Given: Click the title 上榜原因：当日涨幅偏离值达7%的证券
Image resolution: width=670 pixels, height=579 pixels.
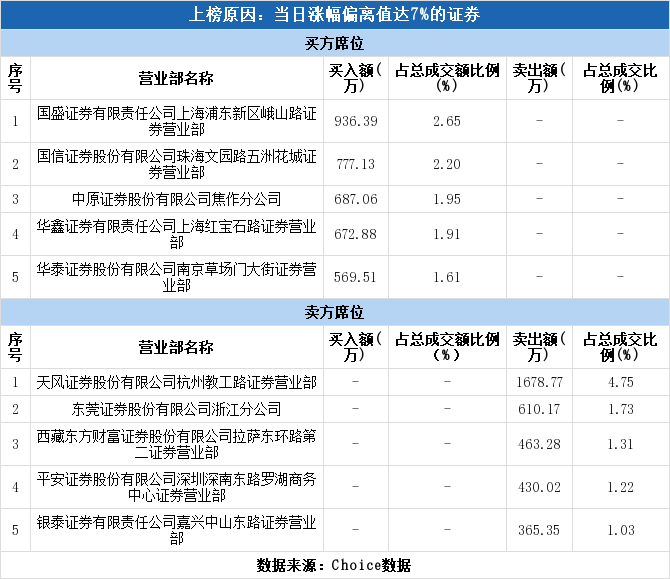Looking at the screenshot, I should 335,15.
